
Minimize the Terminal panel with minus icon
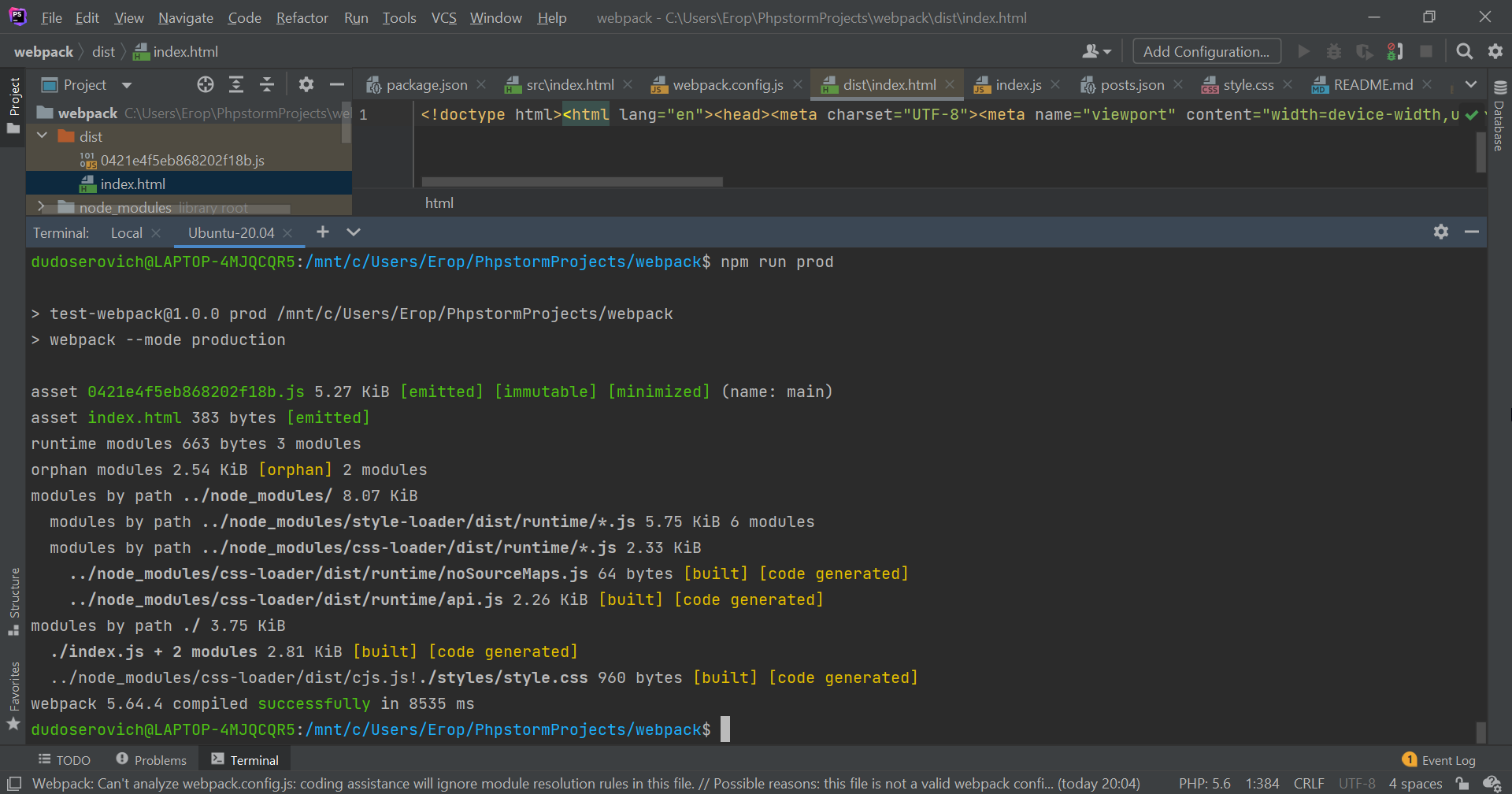tap(1472, 232)
